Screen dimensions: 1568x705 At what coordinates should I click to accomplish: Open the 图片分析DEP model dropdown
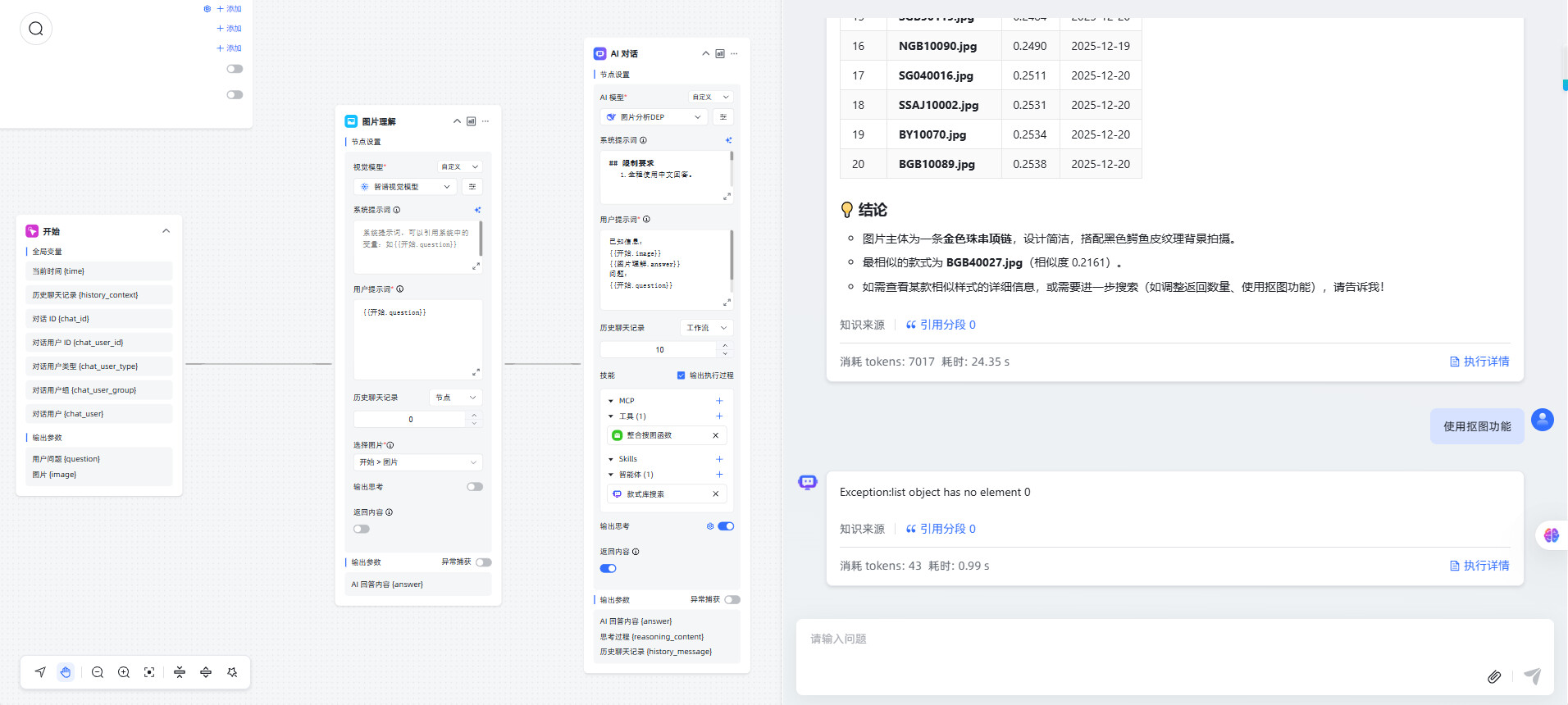[654, 117]
